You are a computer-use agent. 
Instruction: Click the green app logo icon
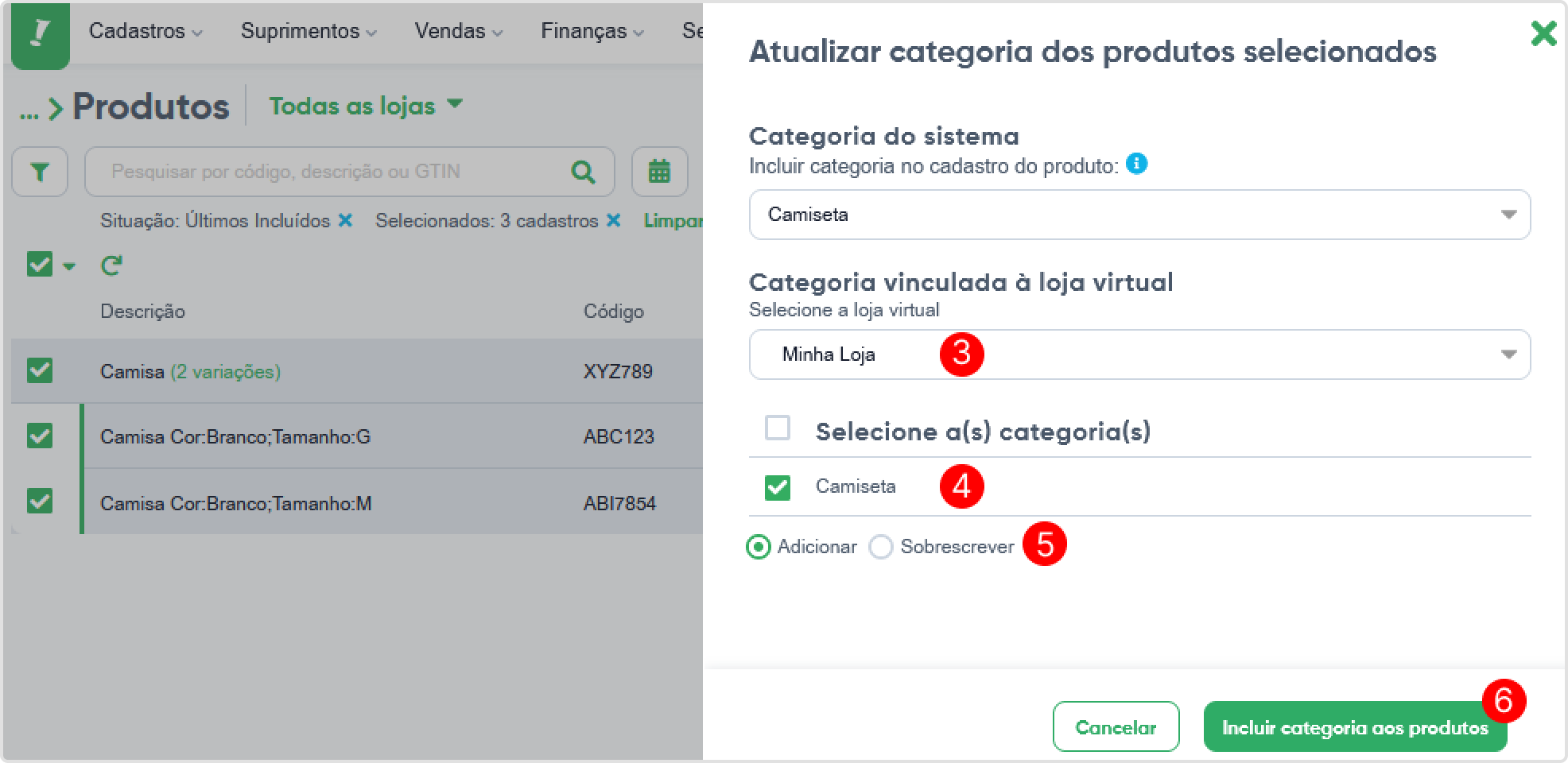(x=40, y=35)
